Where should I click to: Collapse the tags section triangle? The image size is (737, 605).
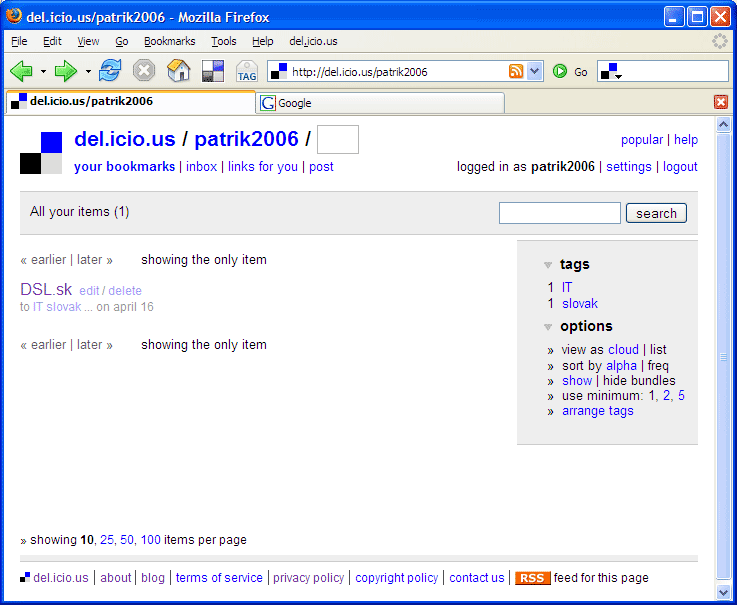pyautogui.click(x=548, y=265)
